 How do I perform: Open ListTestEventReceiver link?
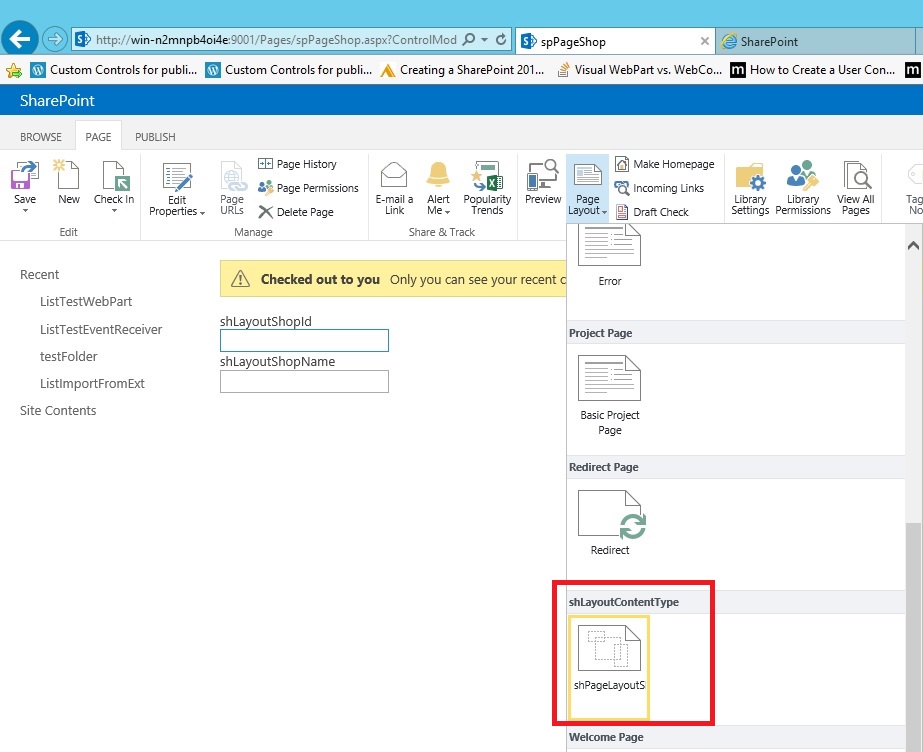[101, 330]
